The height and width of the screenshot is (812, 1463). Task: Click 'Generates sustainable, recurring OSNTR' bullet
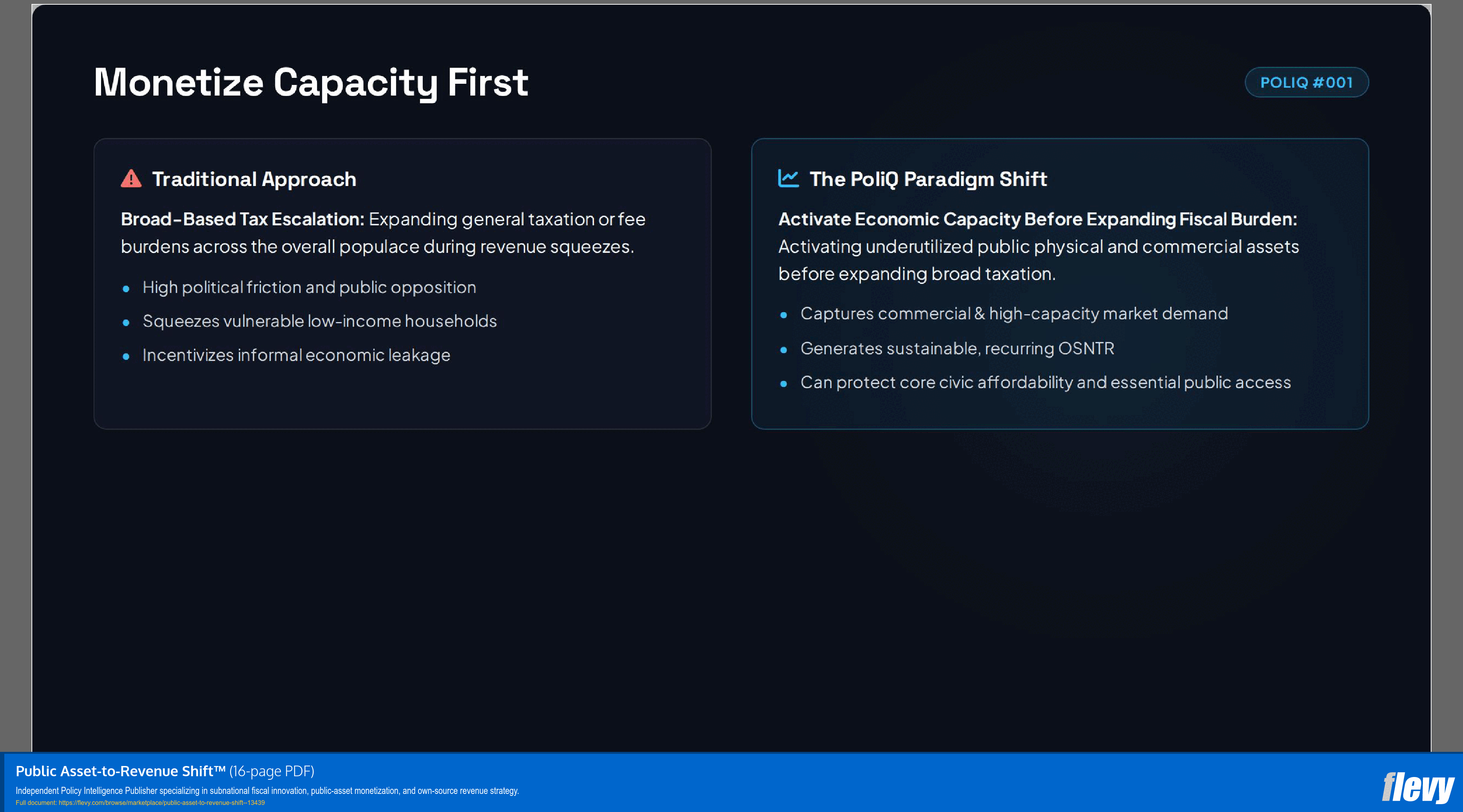click(x=957, y=348)
